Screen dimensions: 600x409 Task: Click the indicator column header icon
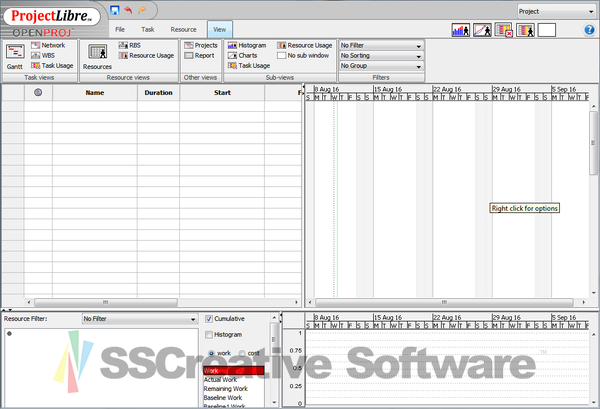[x=38, y=92]
